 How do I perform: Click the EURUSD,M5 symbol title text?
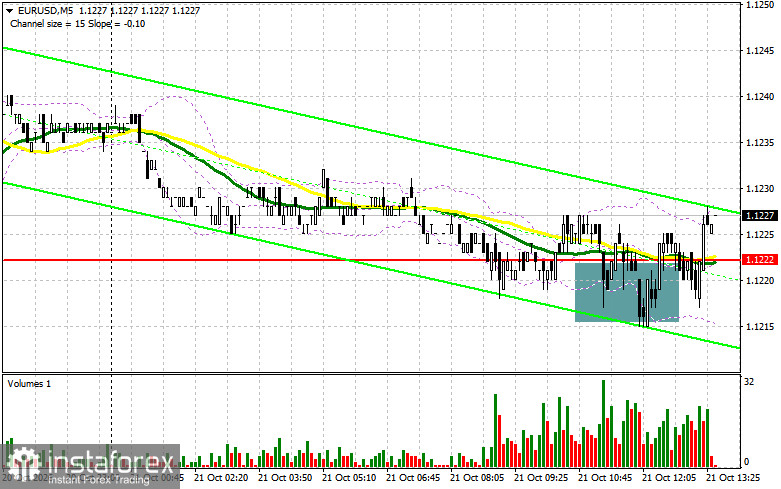[x=46, y=10]
